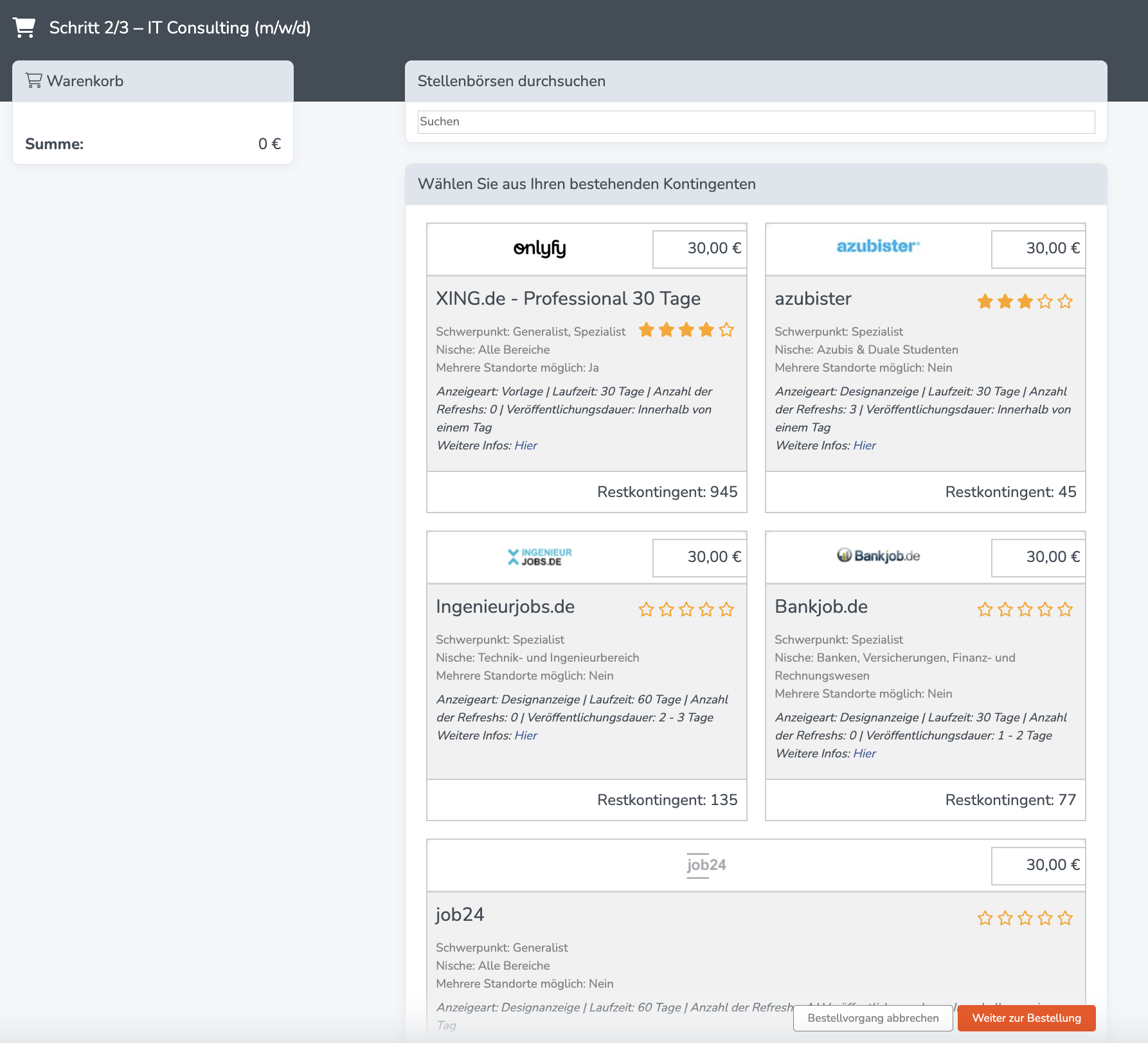This screenshot has width=1148, height=1043.
Task: Click Nische: Technik- und Ingenieurbereich text
Action: [x=537, y=658]
